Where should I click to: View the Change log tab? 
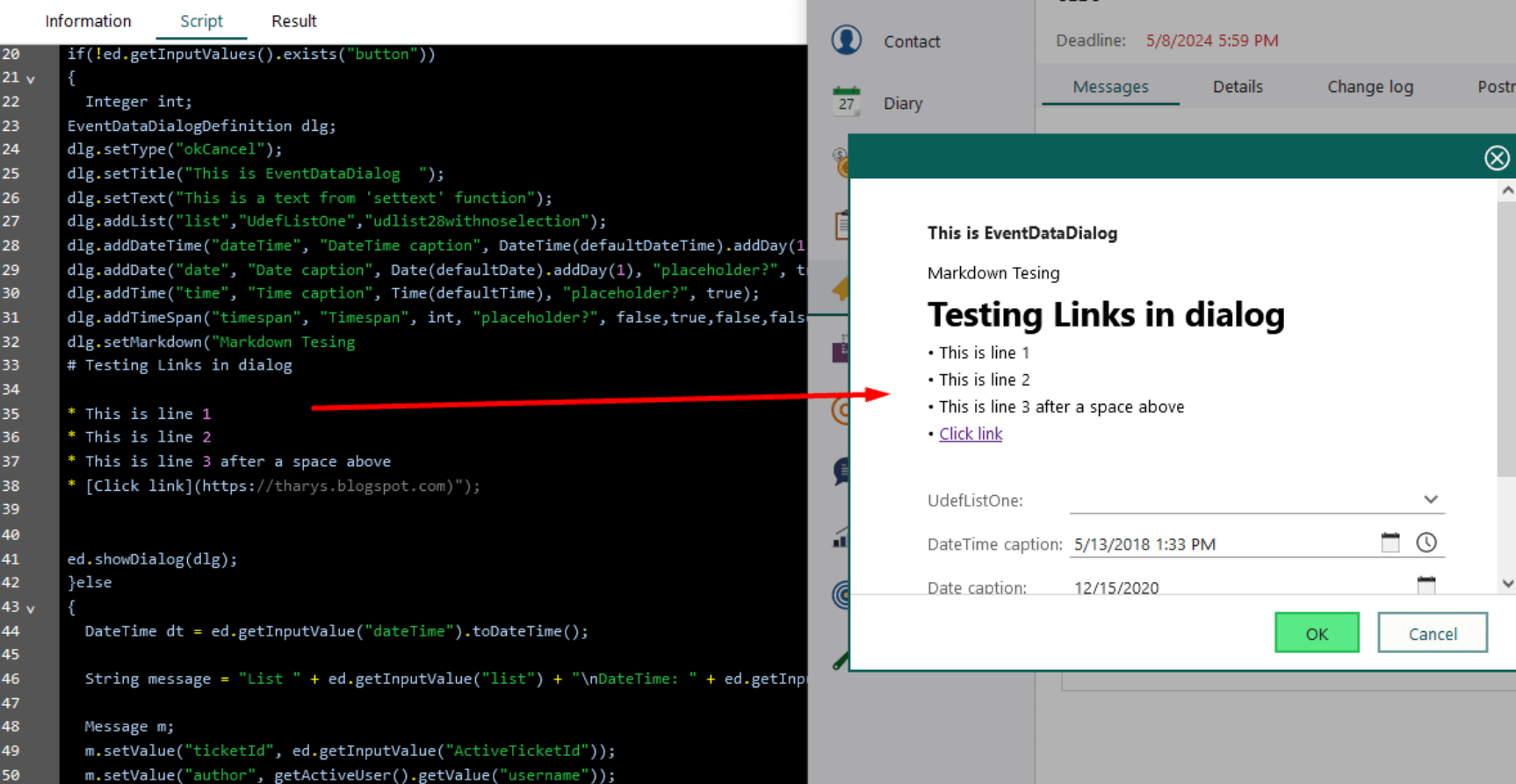tap(1370, 87)
